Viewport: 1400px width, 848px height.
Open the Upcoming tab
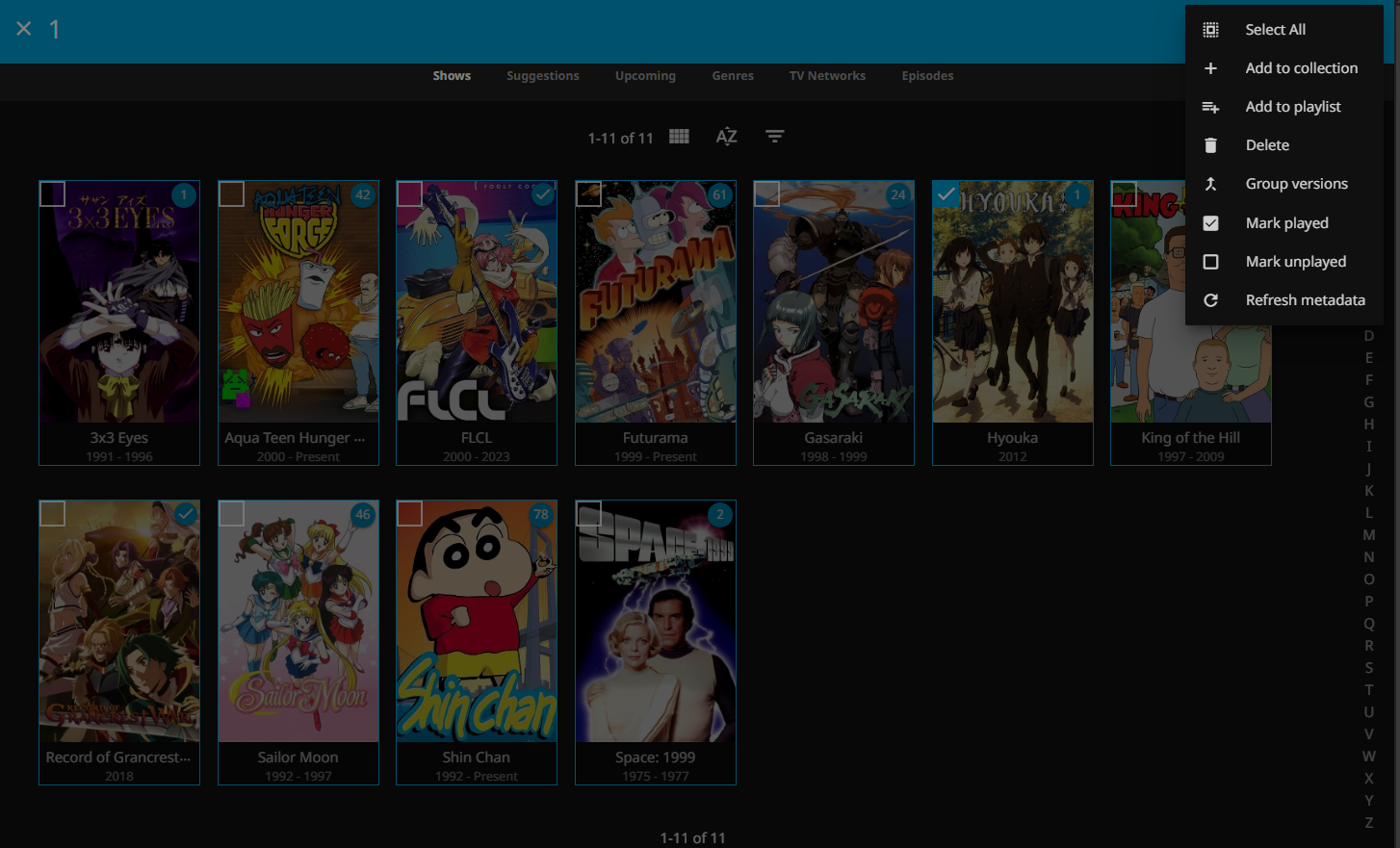(645, 76)
